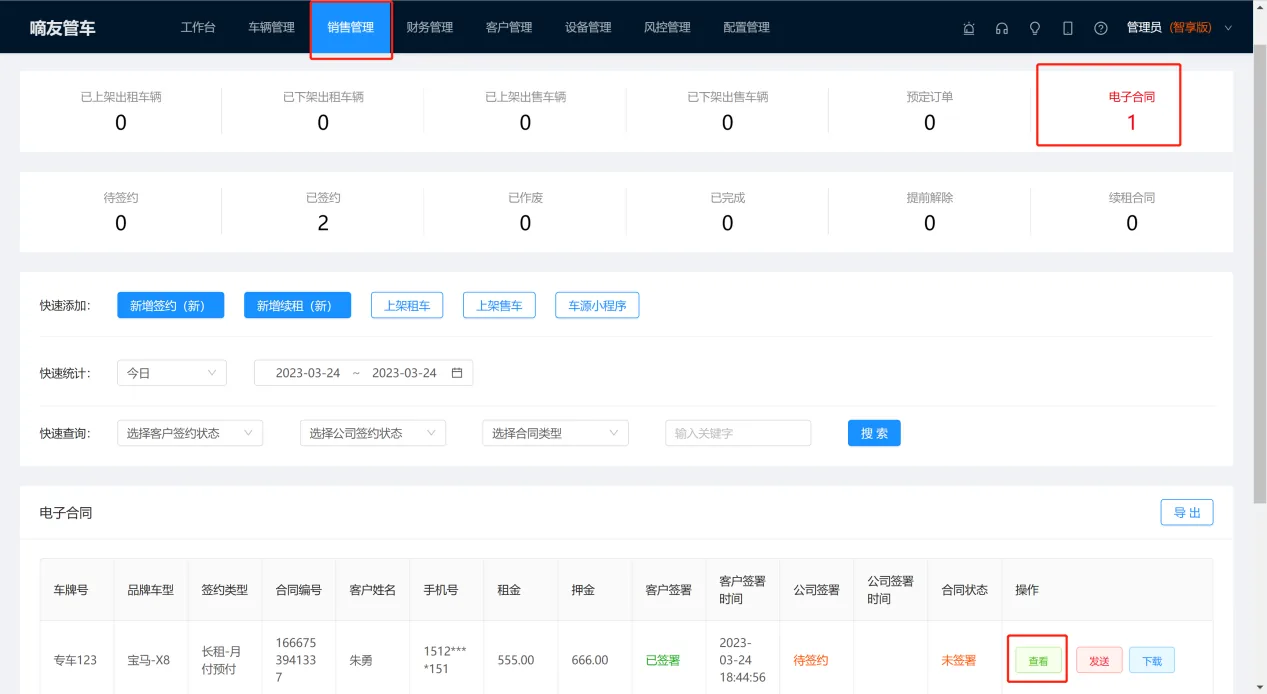Select 待签约 stat

point(121,211)
